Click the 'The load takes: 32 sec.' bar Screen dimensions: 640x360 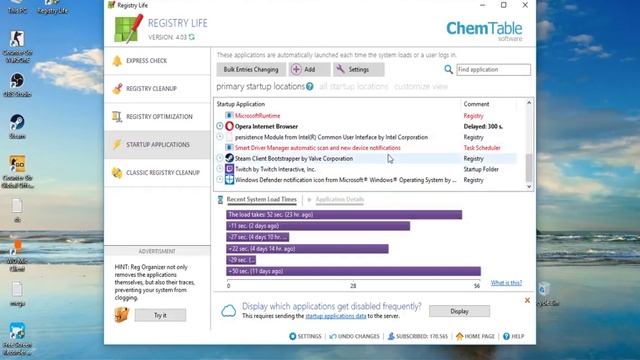(344, 215)
